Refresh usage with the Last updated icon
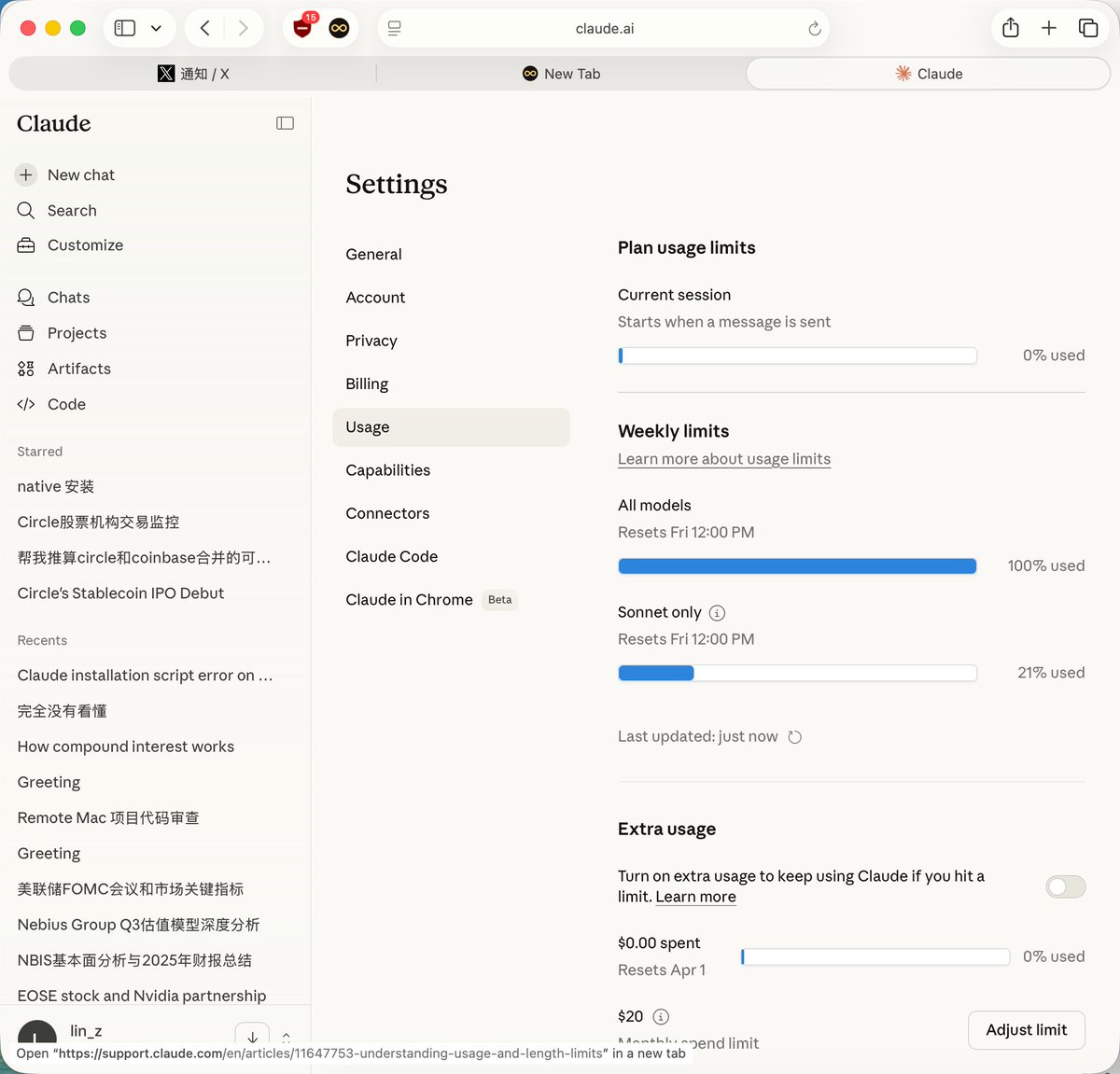Image resolution: width=1120 pixels, height=1074 pixels. 795,737
